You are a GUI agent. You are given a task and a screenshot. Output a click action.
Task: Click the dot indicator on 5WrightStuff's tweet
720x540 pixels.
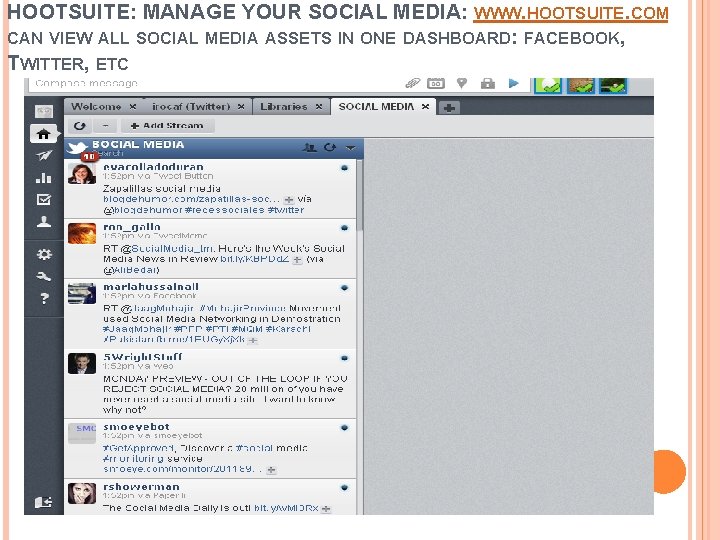[344, 358]
